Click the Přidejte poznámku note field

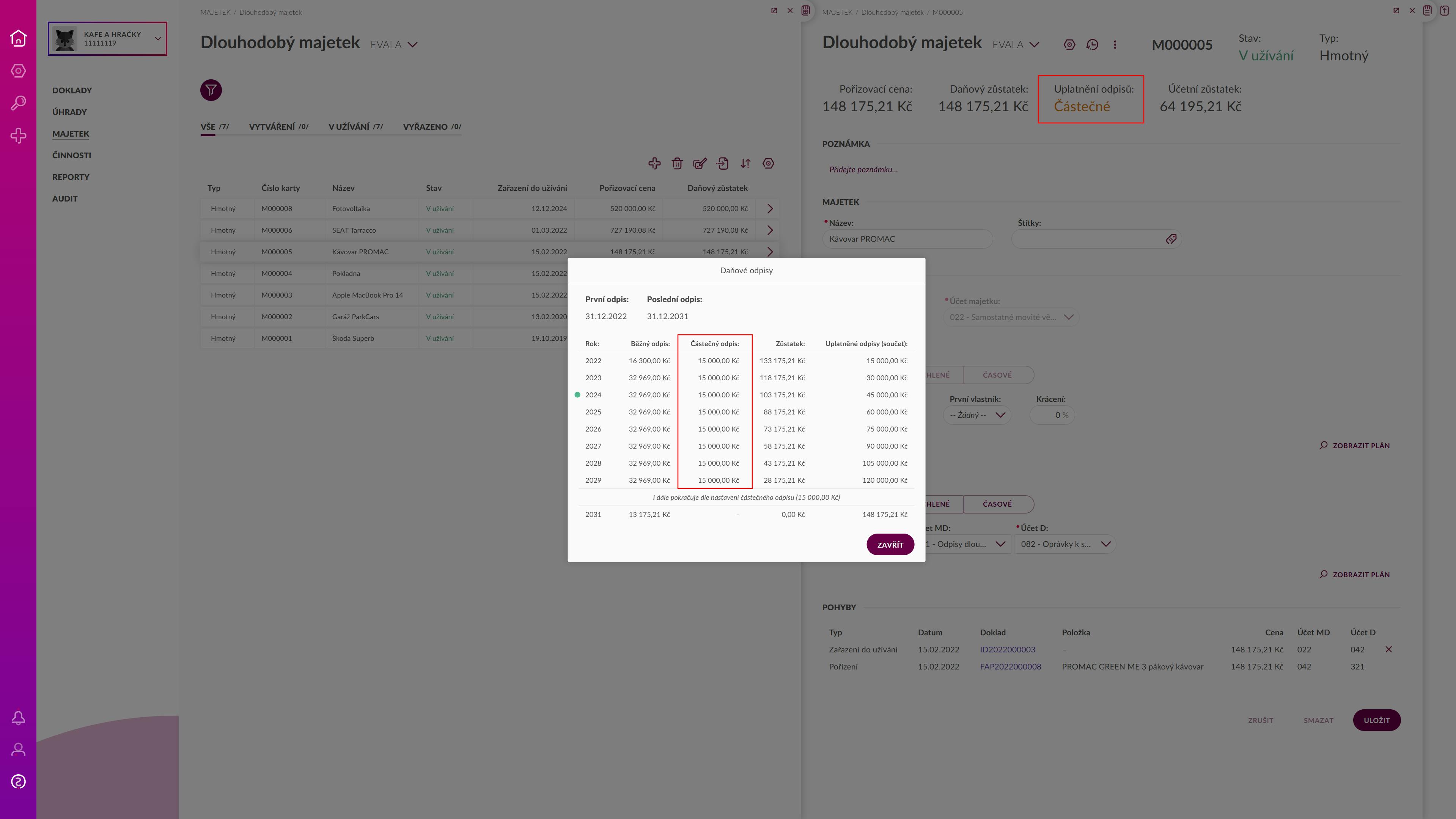click(863, 170)
